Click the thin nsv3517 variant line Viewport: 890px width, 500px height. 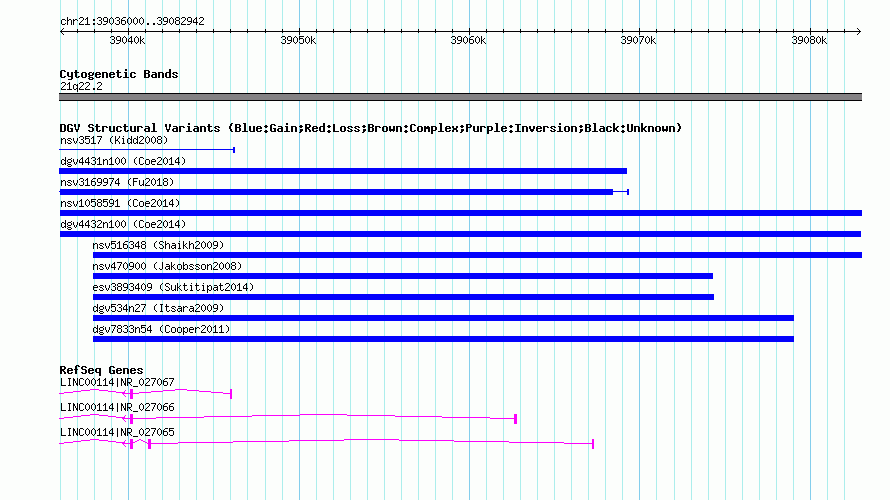click(147, 150)
